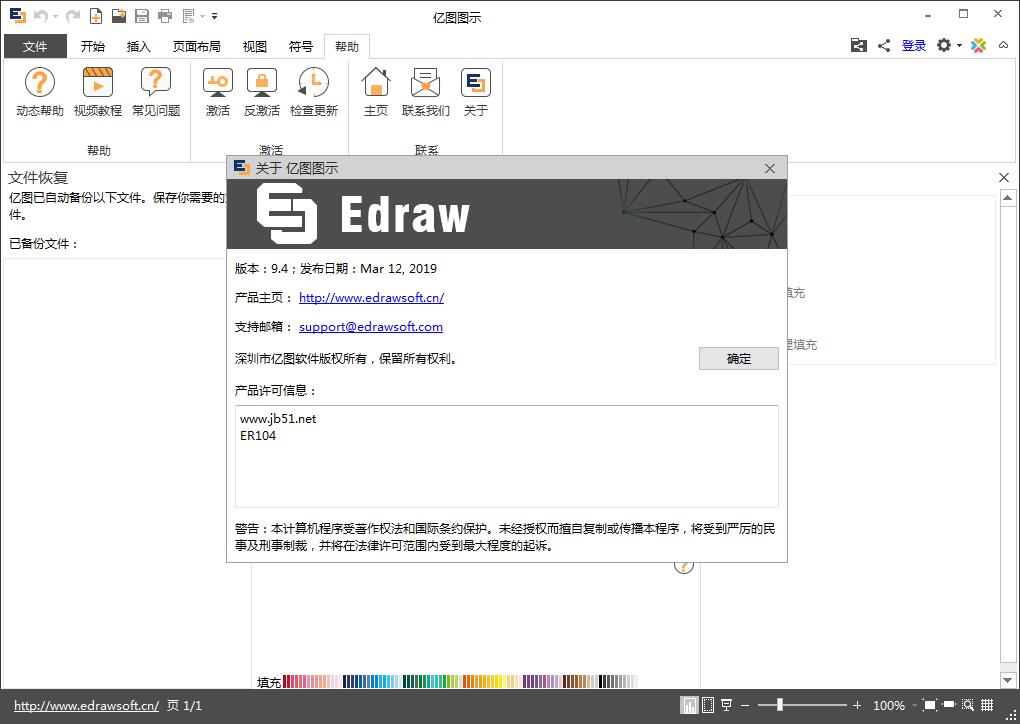The height and width of the screenshot is (724, 1020).
Task: Open the http://www.edrawsoft.cn/ link in the dialog
Action: pos(371,297)
